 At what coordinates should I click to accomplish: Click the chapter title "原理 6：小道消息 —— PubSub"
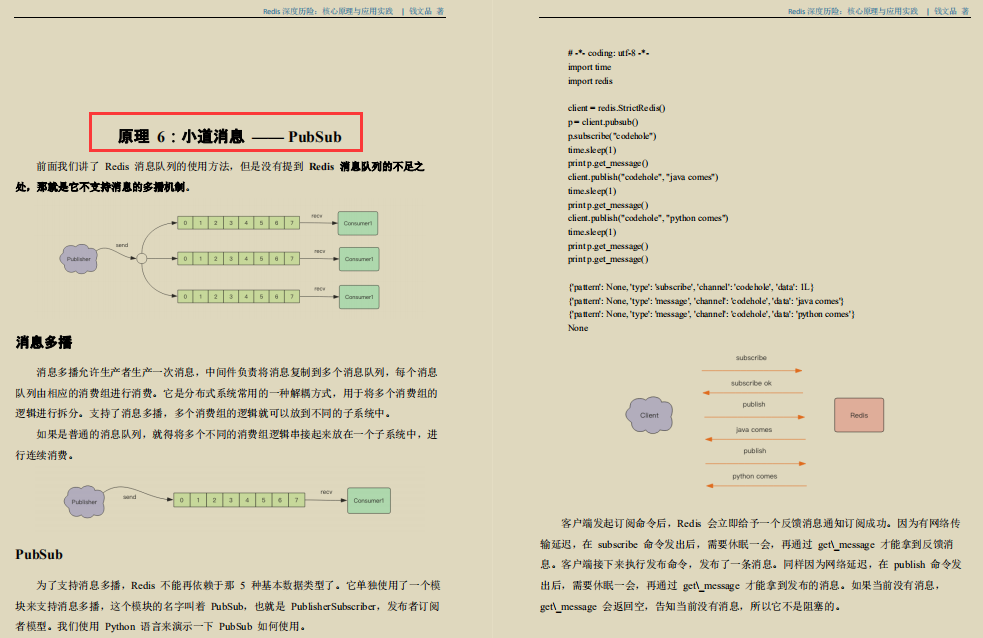point(229,137)
